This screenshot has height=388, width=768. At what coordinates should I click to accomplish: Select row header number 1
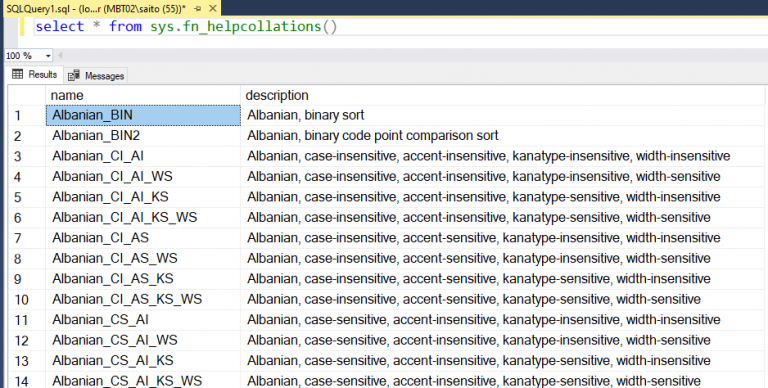pos(26,115)
